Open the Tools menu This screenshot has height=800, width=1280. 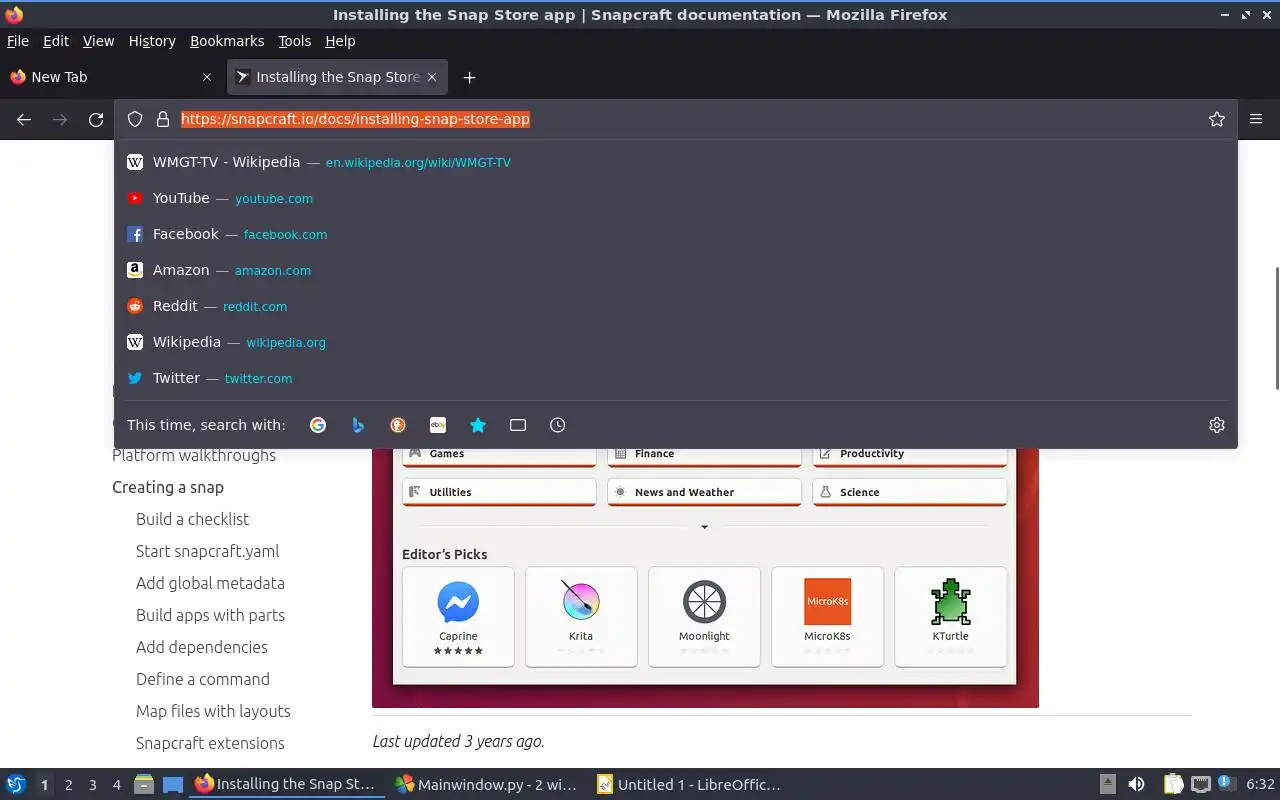coord(295,41)
